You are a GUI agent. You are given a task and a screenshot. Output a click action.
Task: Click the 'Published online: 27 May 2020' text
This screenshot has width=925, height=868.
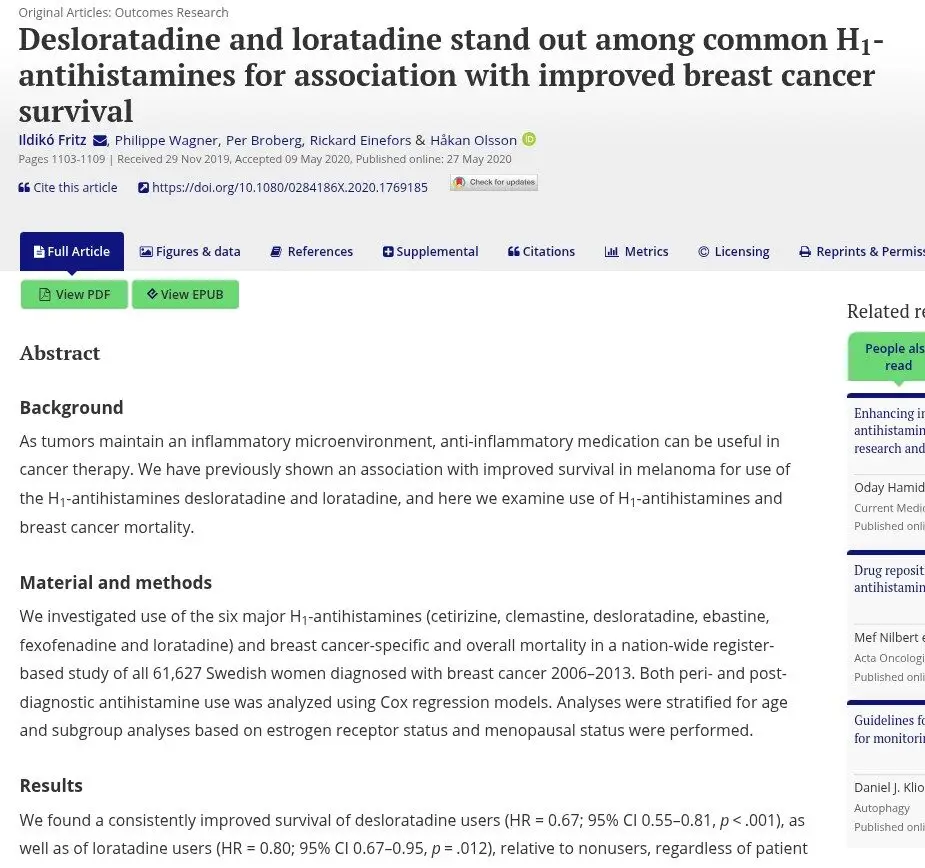point(434,159)
